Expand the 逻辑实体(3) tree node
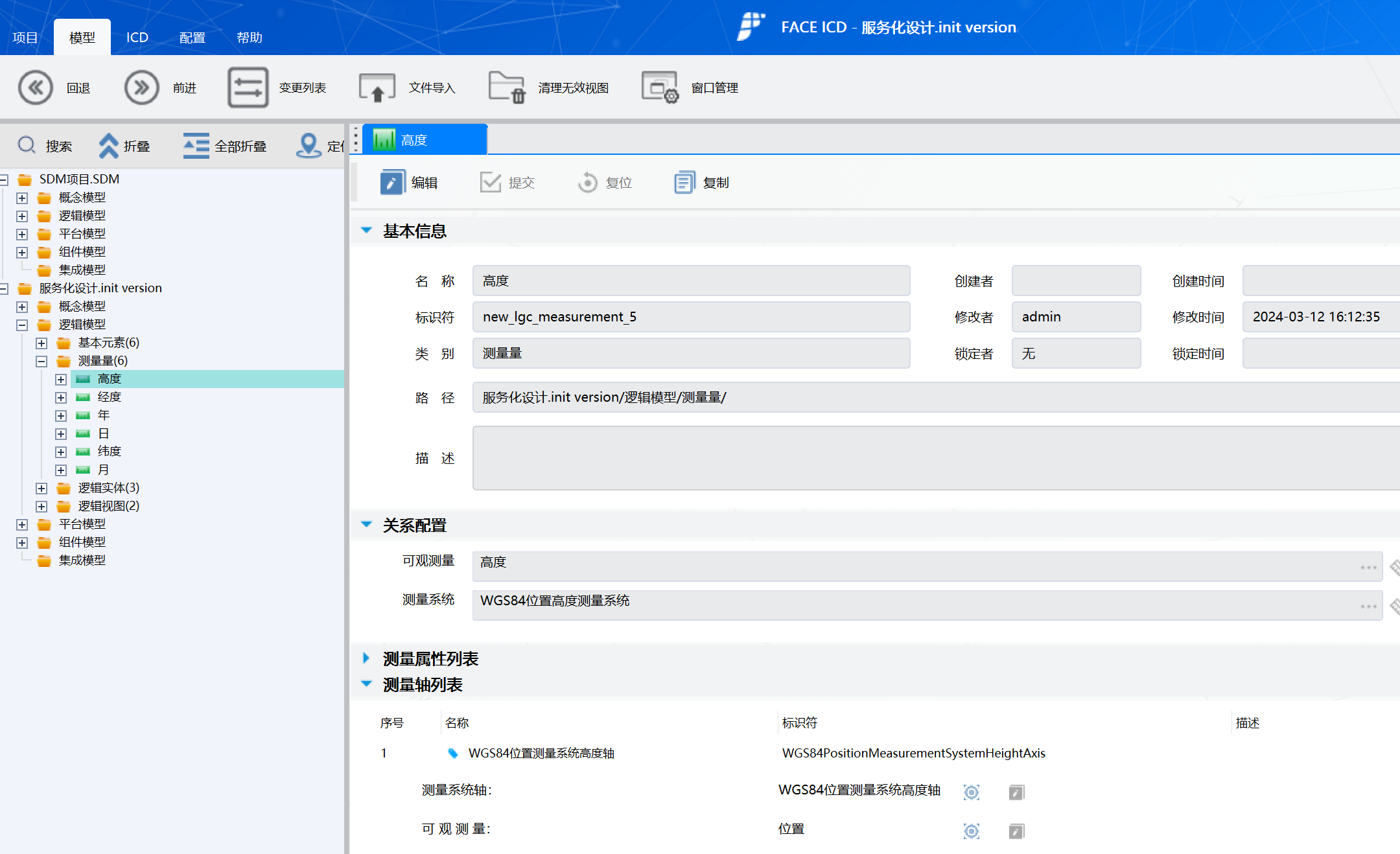Image resolution: width=1400 pixels, height=854 pixels. tap(41, 488)
